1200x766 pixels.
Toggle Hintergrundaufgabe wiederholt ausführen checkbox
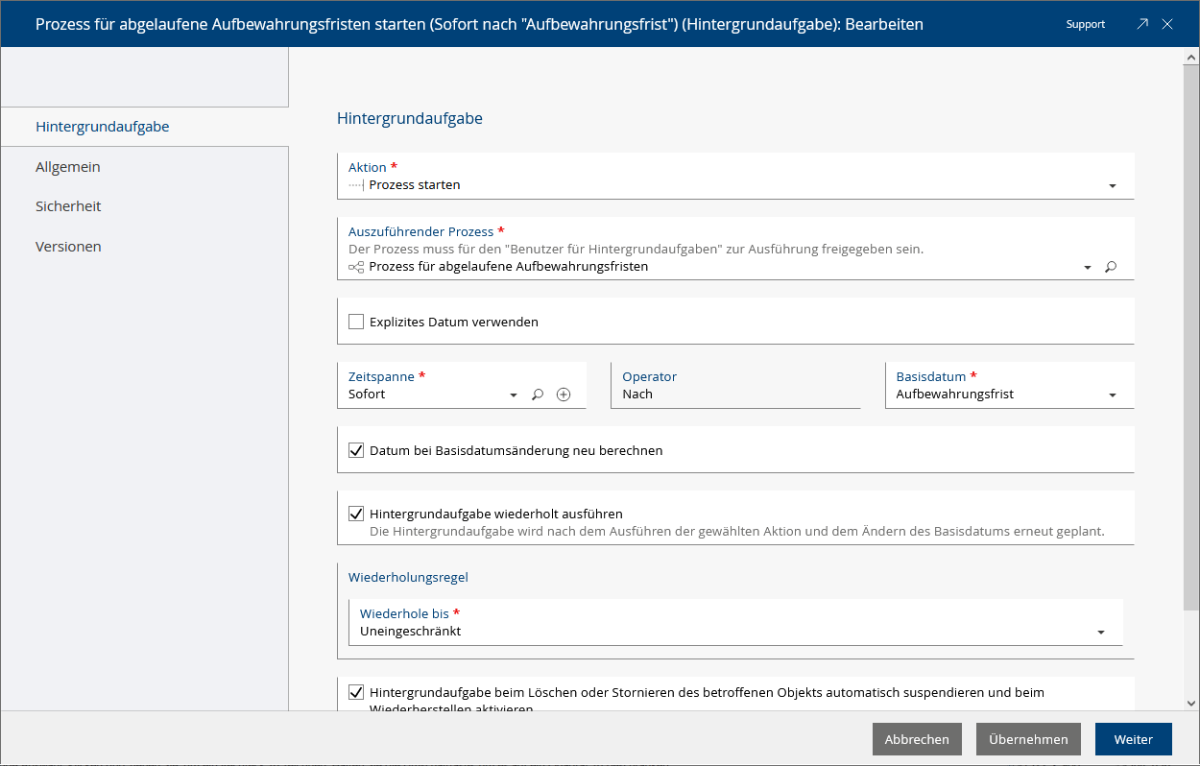(x=356, y=514)
